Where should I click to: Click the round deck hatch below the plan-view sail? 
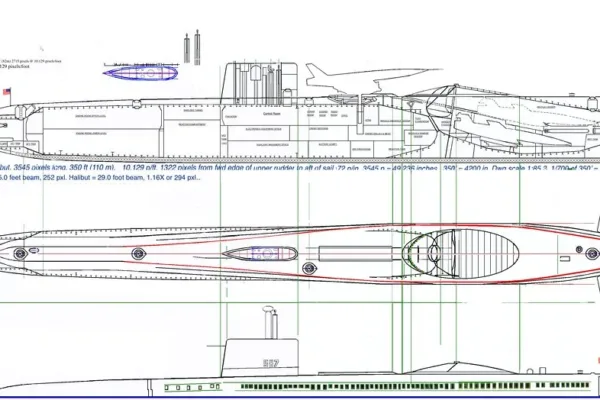click(309, 268)
